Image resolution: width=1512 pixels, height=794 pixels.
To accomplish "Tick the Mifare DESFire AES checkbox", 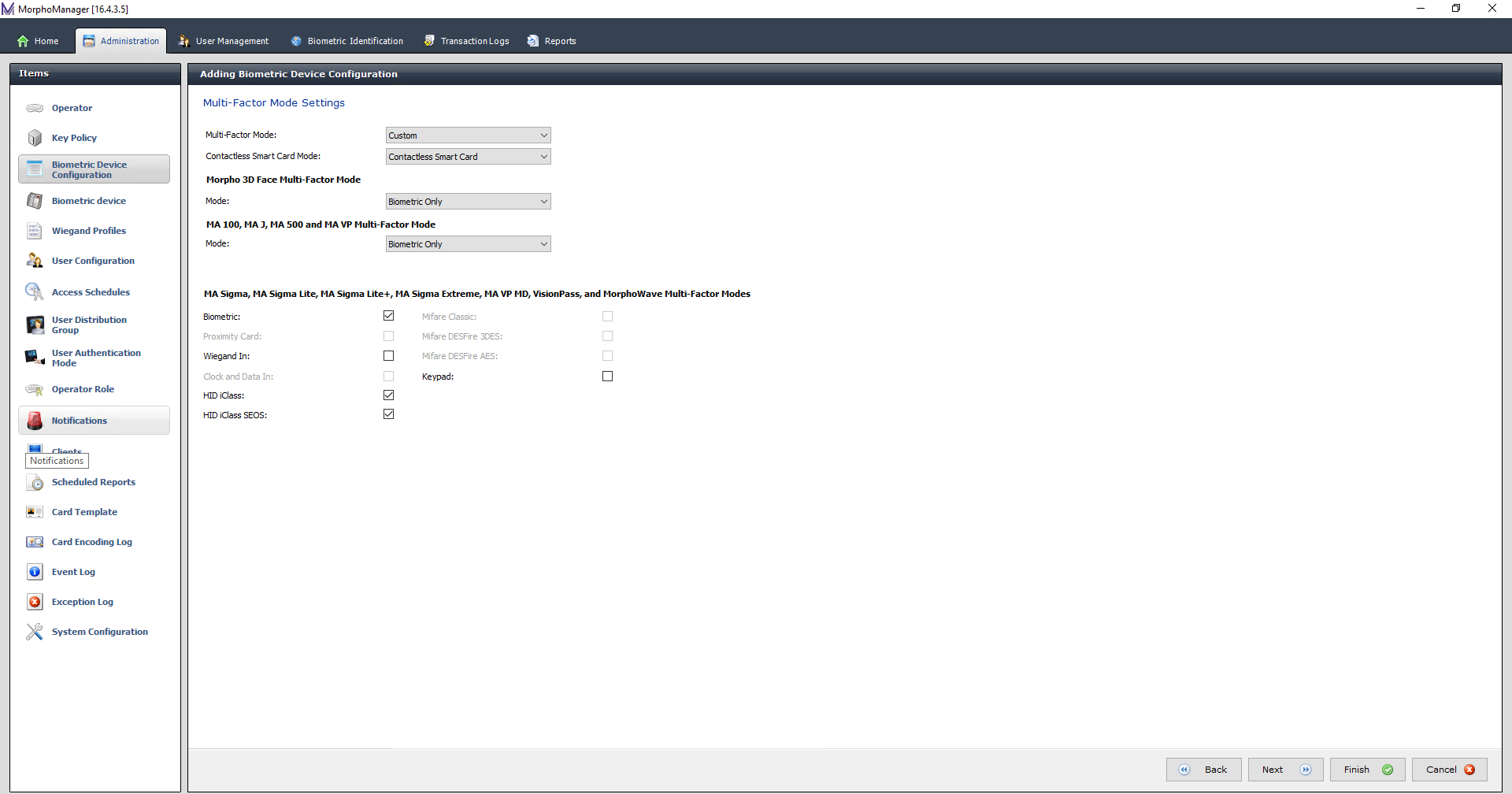I will pos(607,356).
